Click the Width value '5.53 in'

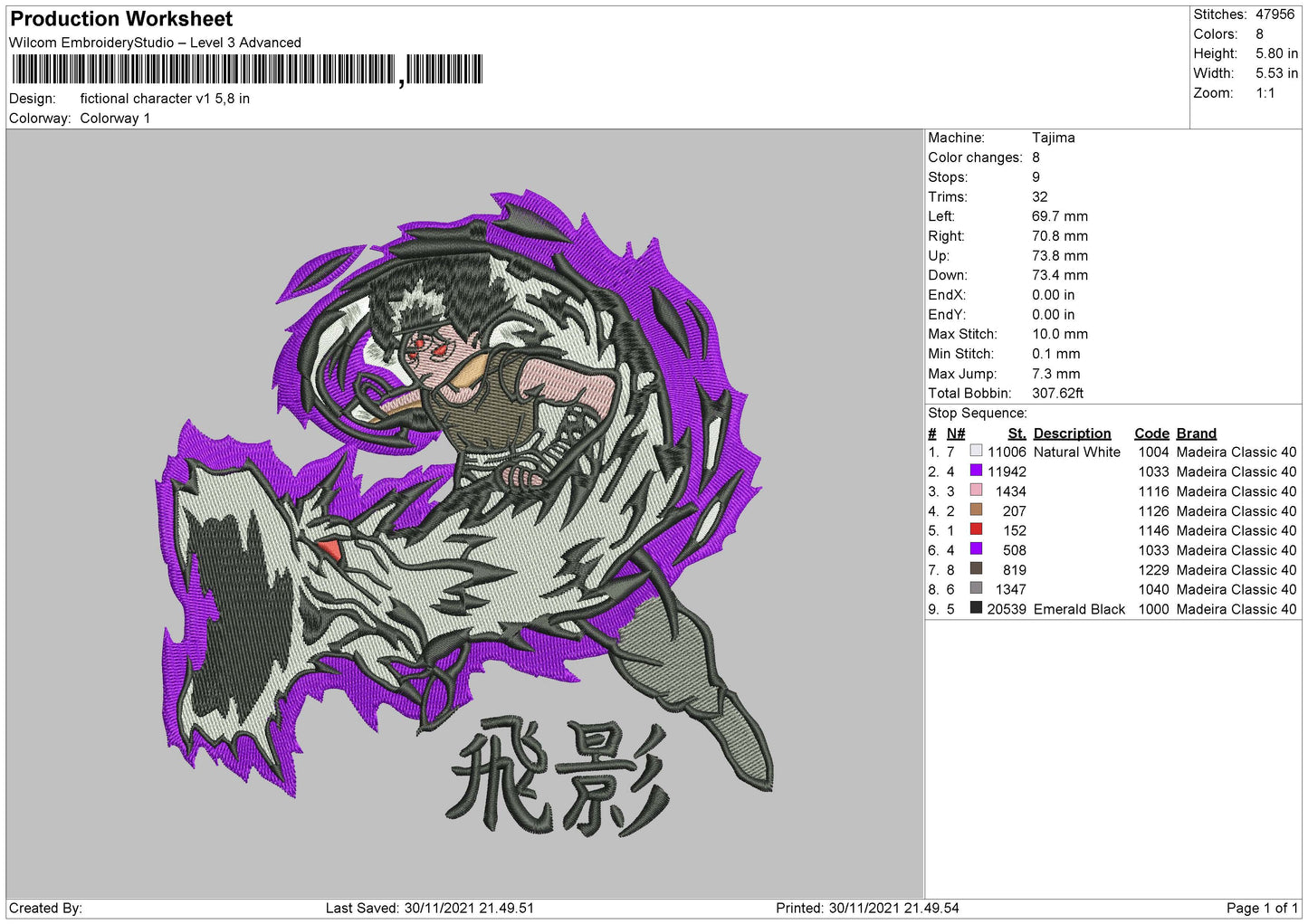pos(1276,73)
